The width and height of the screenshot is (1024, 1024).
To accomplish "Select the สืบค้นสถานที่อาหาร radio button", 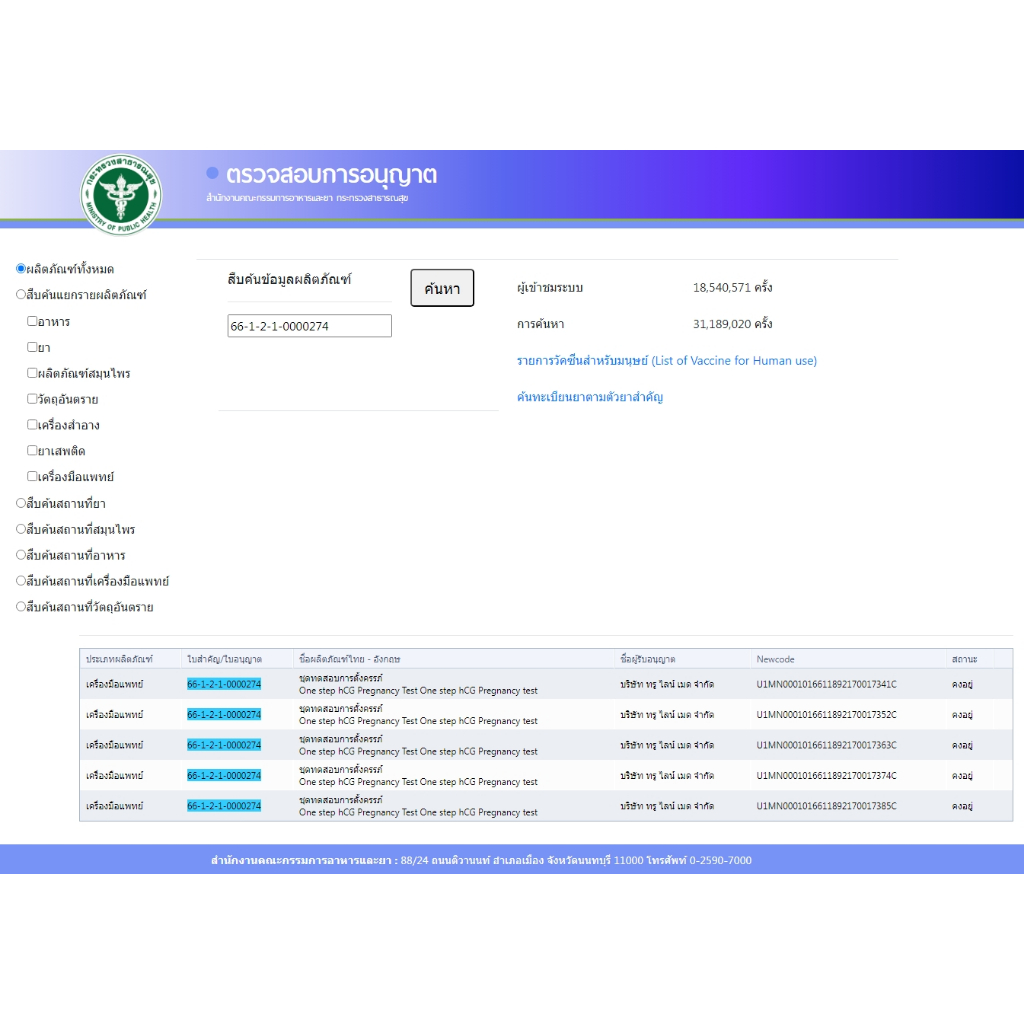I will point(21,555).
